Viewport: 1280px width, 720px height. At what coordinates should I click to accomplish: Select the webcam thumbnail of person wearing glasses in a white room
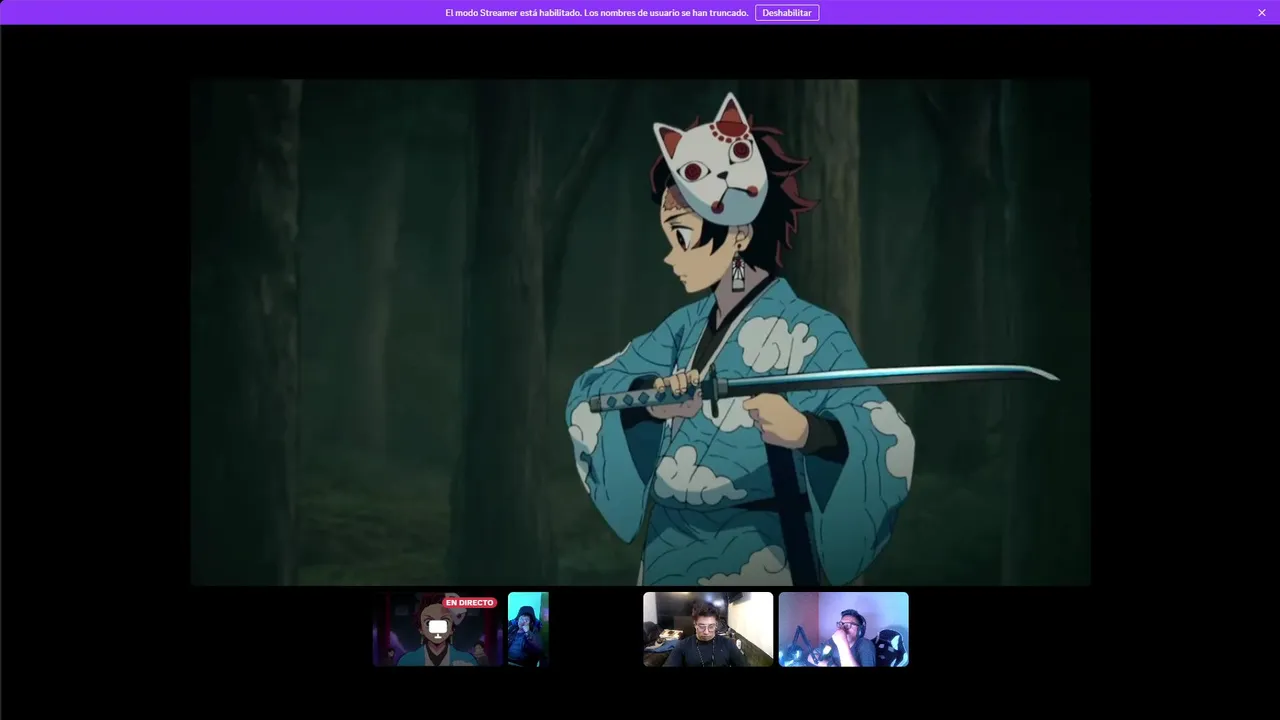[708, 629]
